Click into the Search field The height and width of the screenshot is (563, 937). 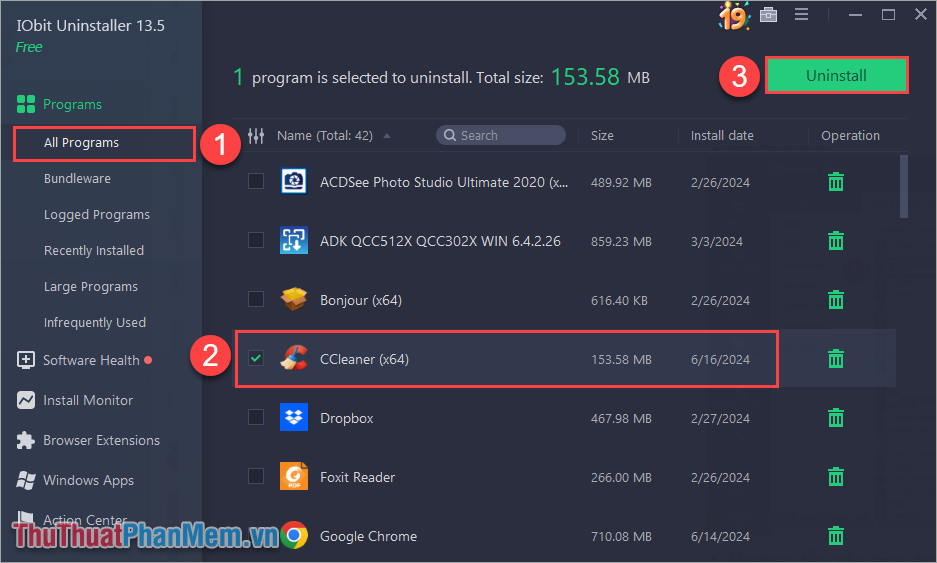[501, 135]
